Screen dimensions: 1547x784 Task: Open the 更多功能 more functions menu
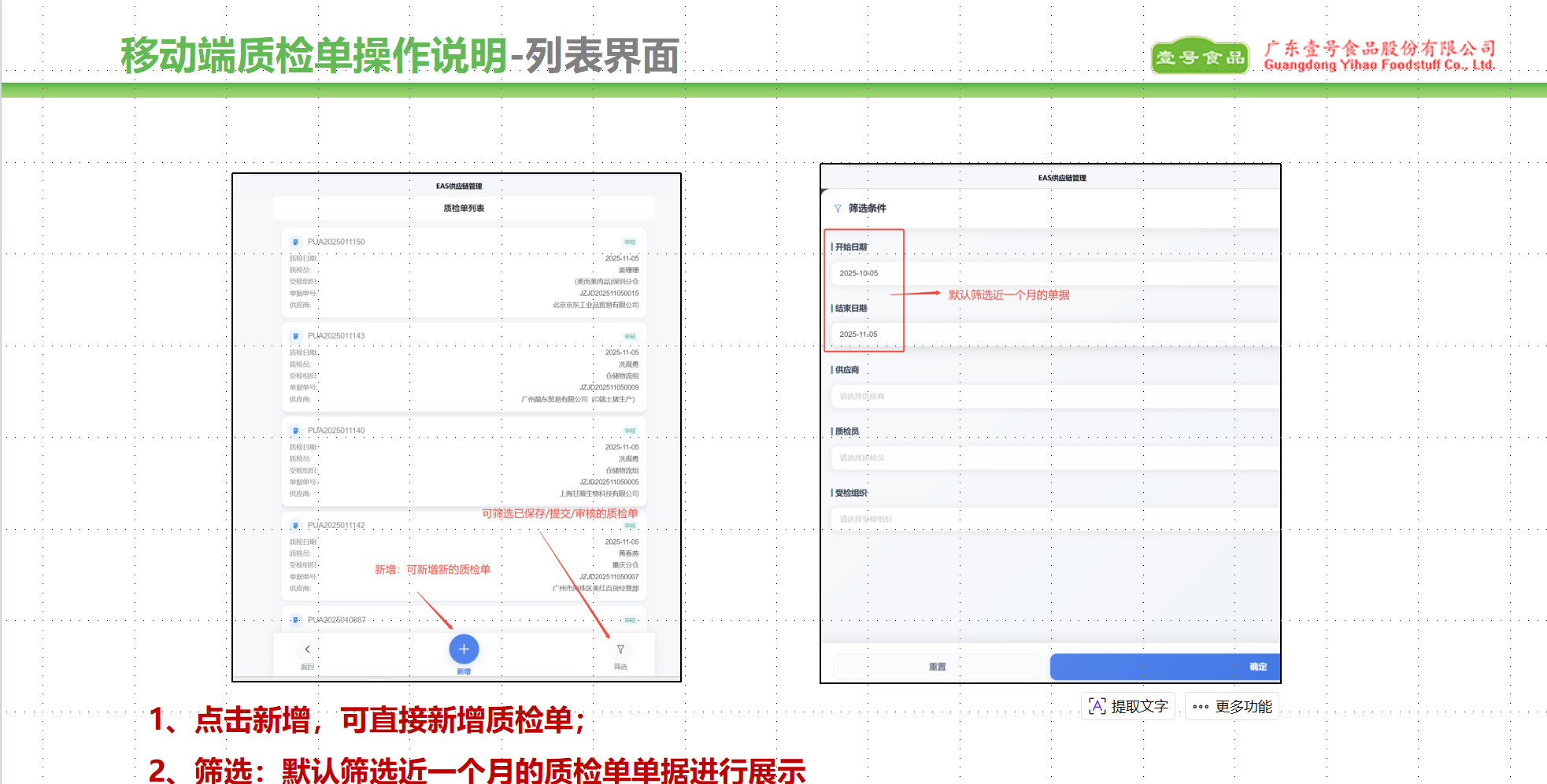tap(1232, 707)
